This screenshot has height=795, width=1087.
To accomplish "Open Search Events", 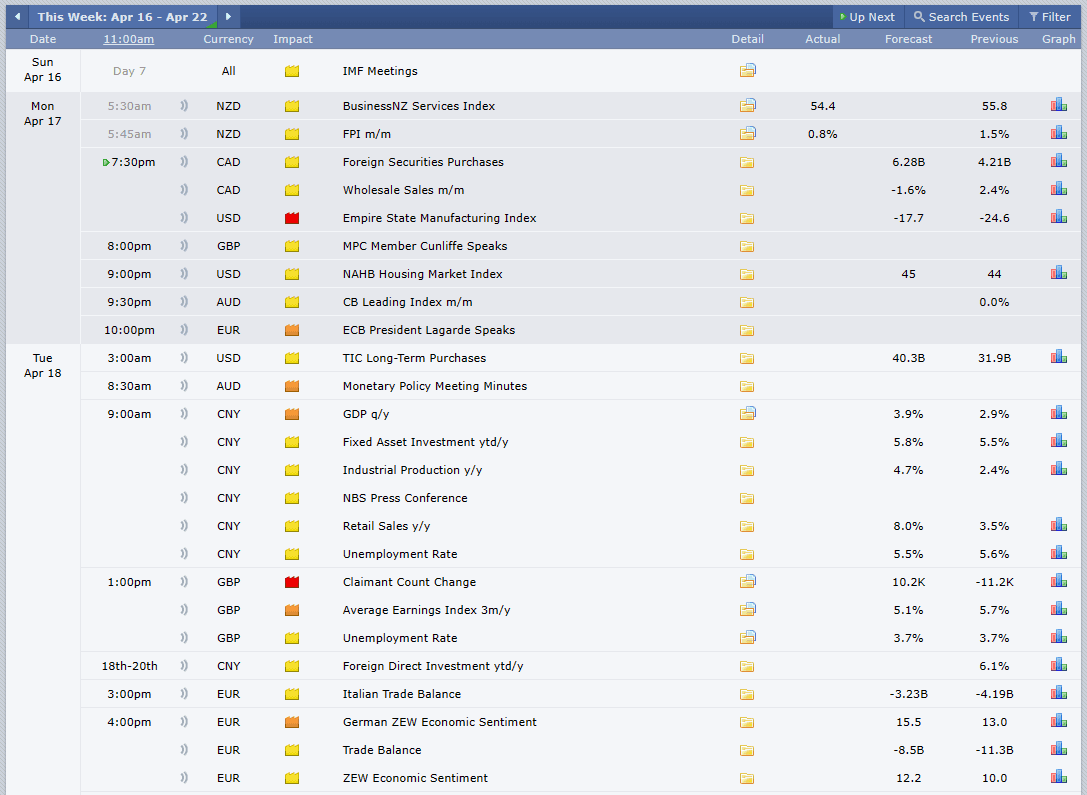I will 961,17.
